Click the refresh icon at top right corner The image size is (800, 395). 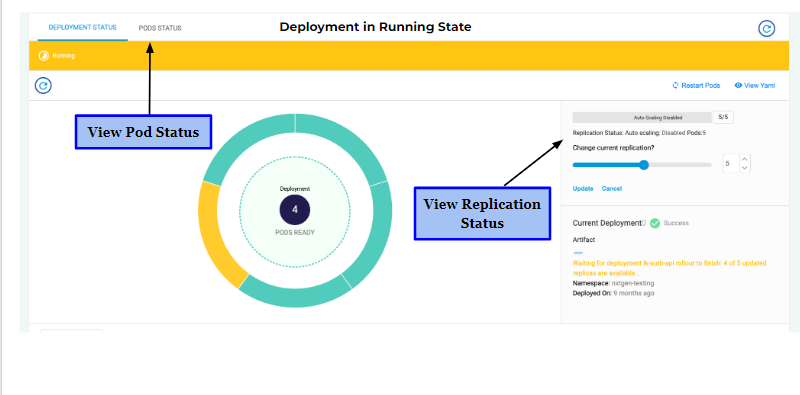(766, 29)
